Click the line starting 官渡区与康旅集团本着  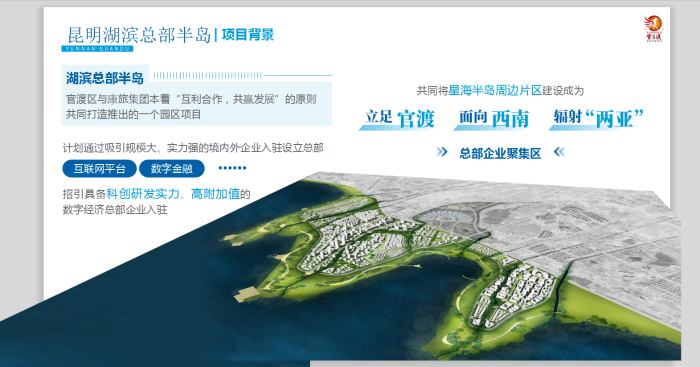(x=191, y=99)
